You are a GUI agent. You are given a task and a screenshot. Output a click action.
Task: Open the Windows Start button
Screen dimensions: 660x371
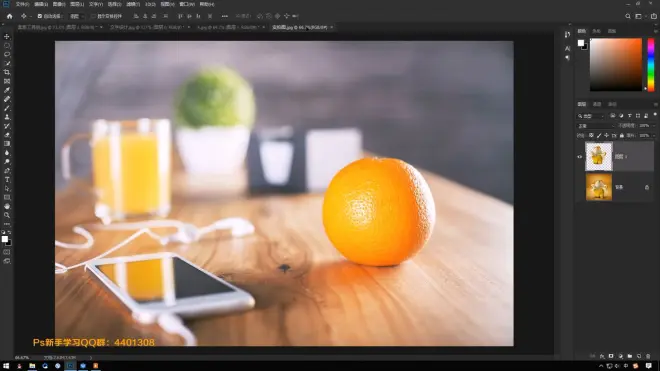click(6, 366)
